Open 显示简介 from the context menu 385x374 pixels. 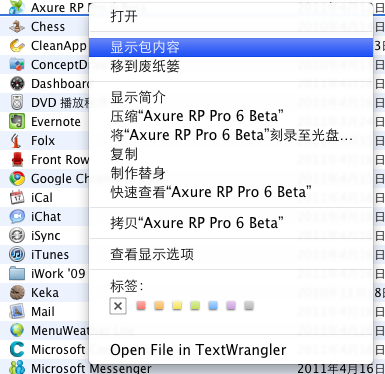click(231, 97)
